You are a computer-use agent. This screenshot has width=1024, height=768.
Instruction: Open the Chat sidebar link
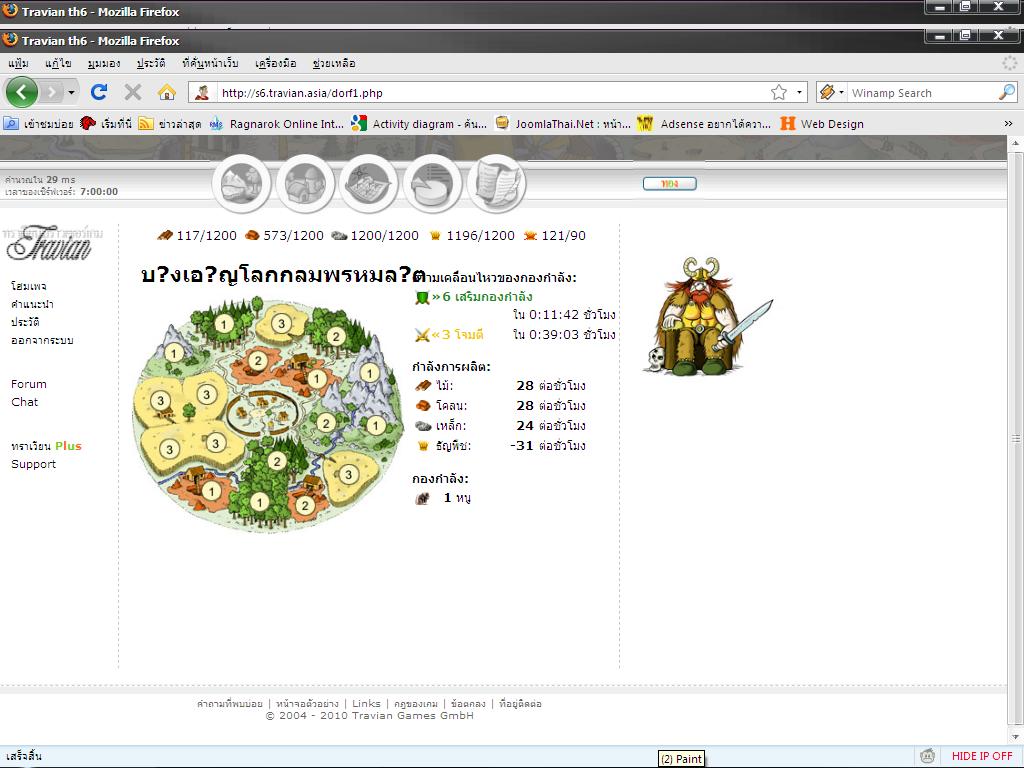pos(24,402)
